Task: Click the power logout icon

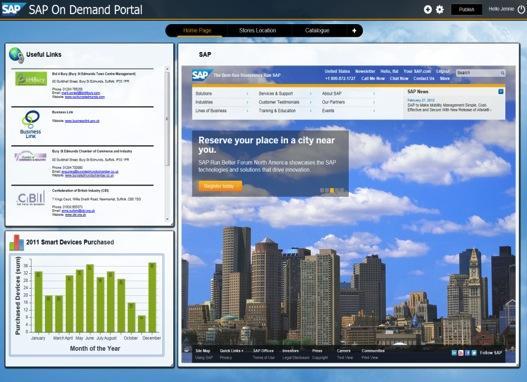Action: (521, 9)
